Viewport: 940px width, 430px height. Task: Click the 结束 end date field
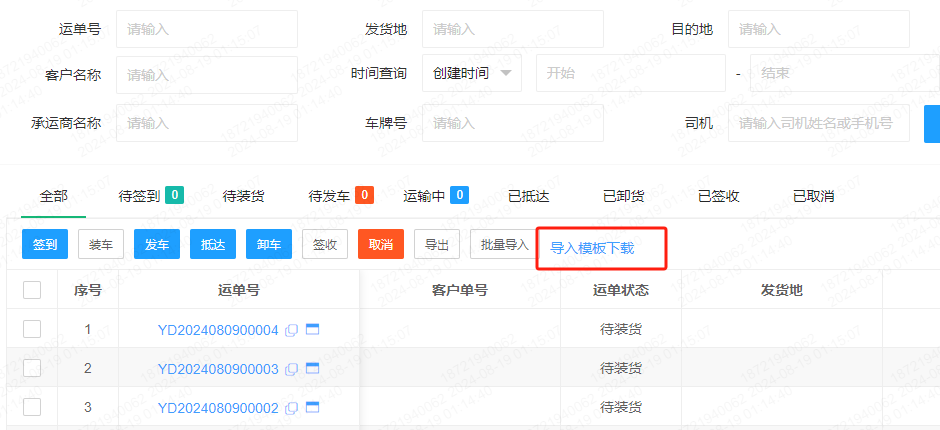tap(845, 73)
